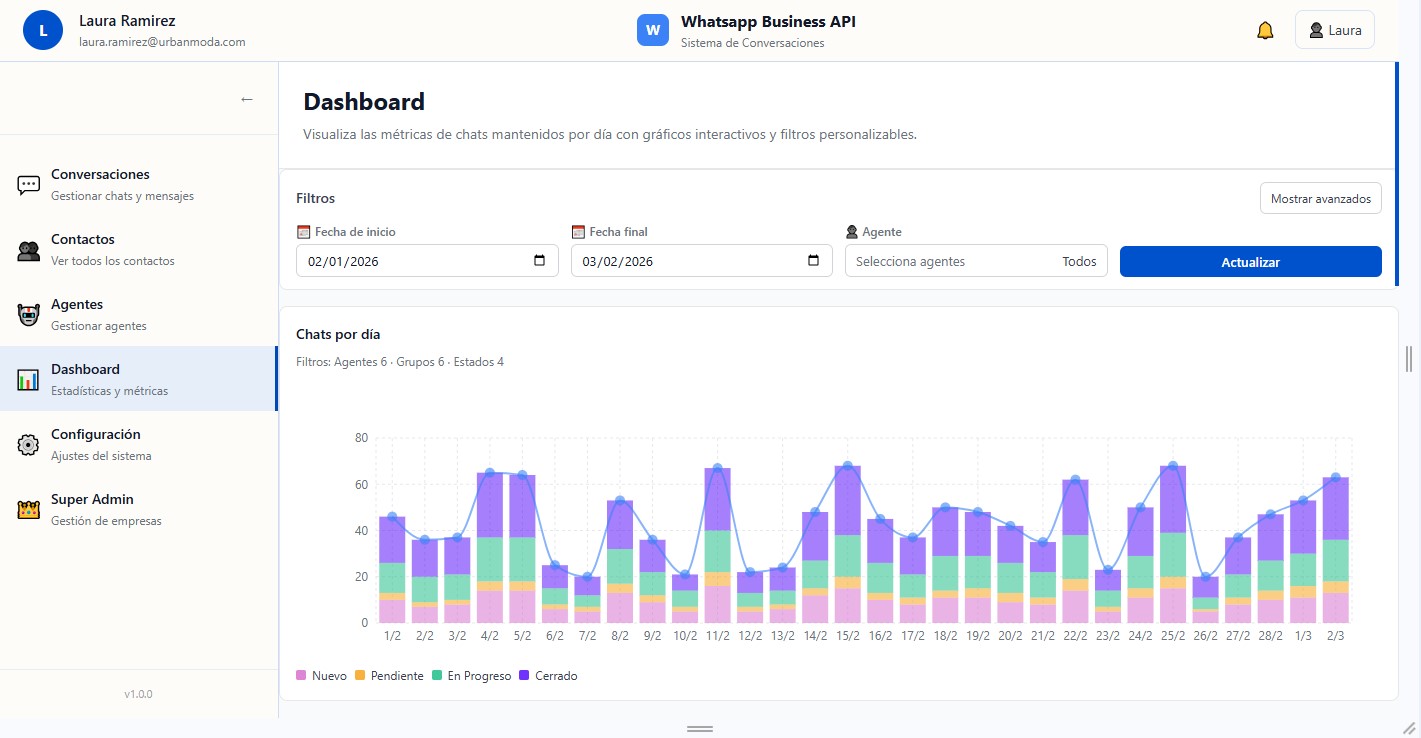1421x738 pixels.
Task: Click the person icon beside Agente label
Action: 852,232
